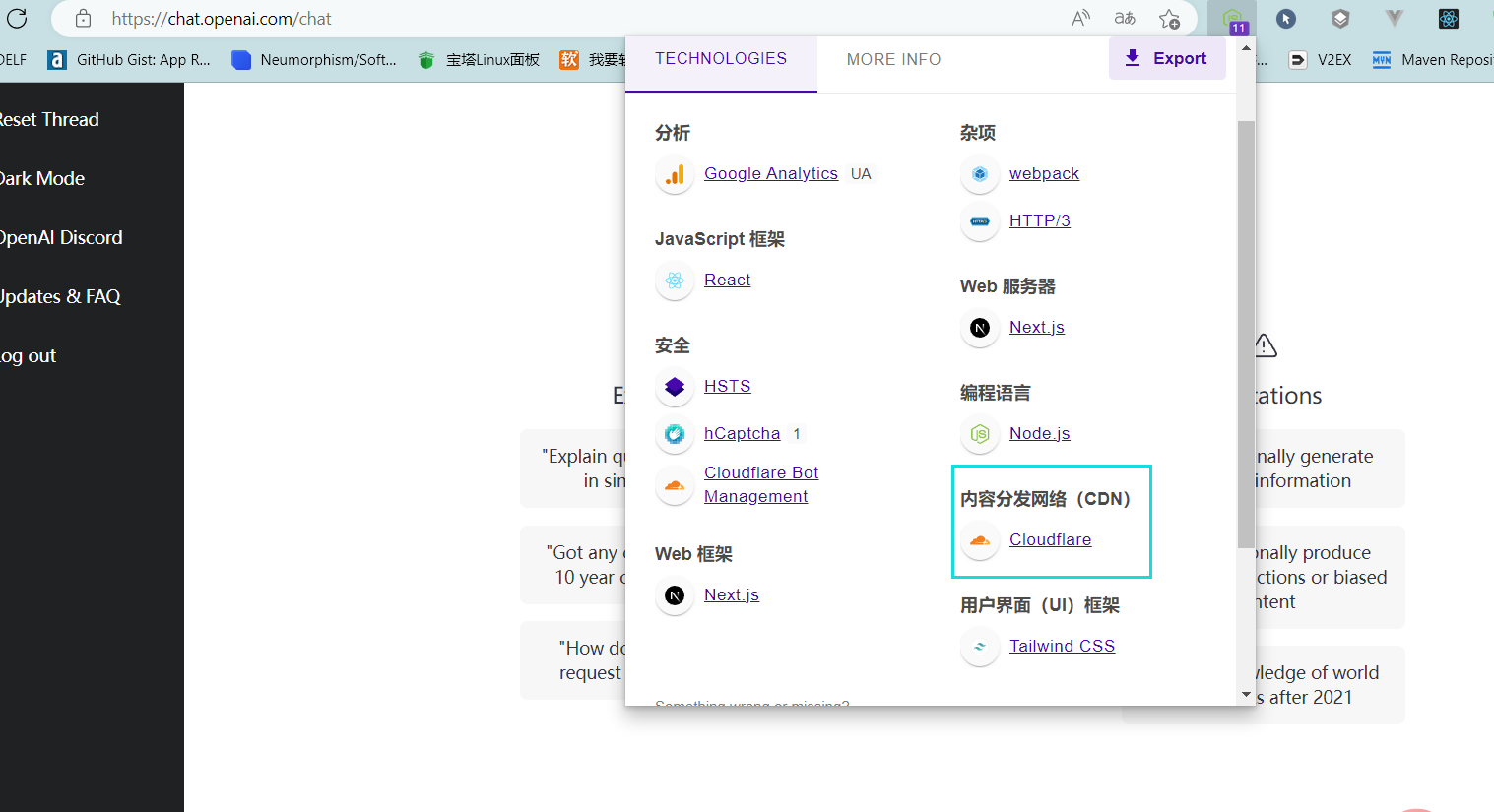1494x812 pixels.
Task: Click the webpack logo icon
Action: [x=980, y=174]
